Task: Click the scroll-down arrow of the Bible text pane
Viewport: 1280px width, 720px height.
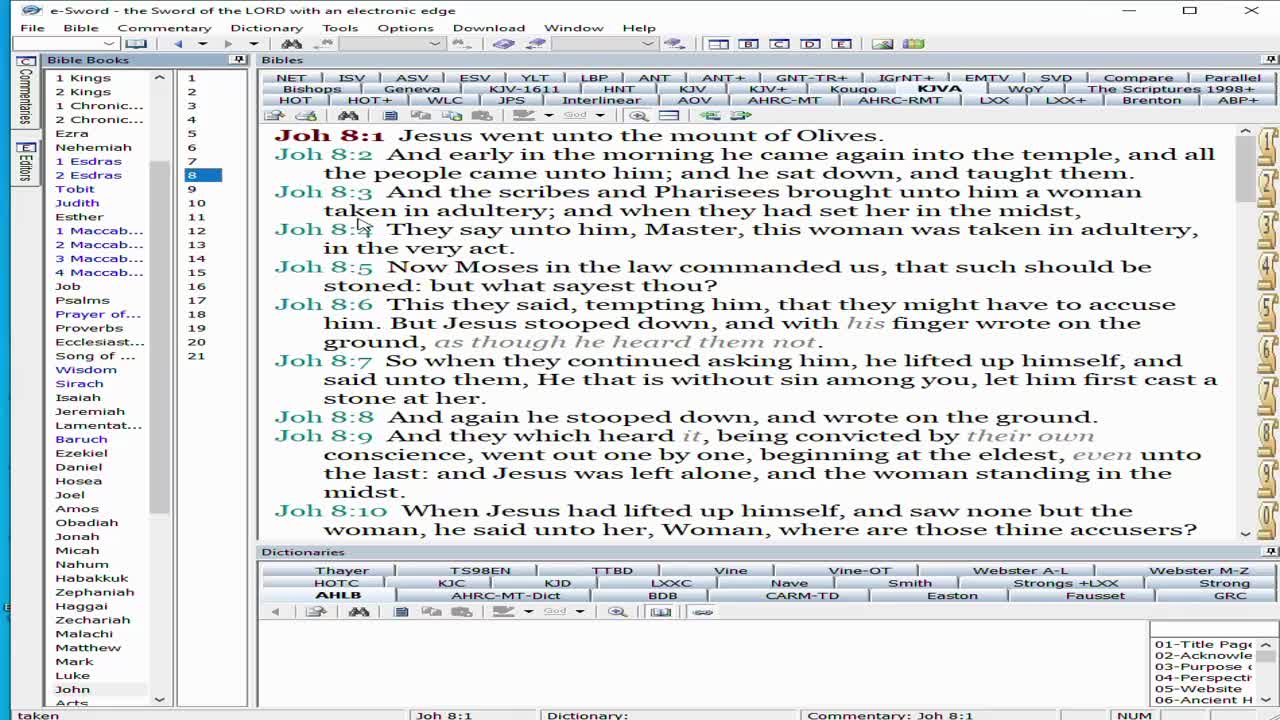Action: click(1245, 534)
